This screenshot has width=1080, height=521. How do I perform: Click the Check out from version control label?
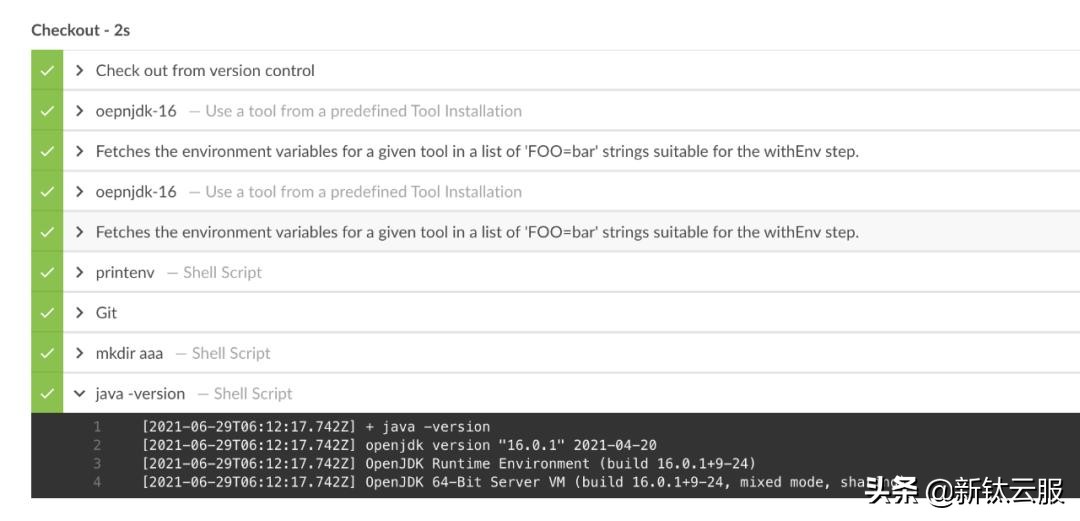click(205, 71)
